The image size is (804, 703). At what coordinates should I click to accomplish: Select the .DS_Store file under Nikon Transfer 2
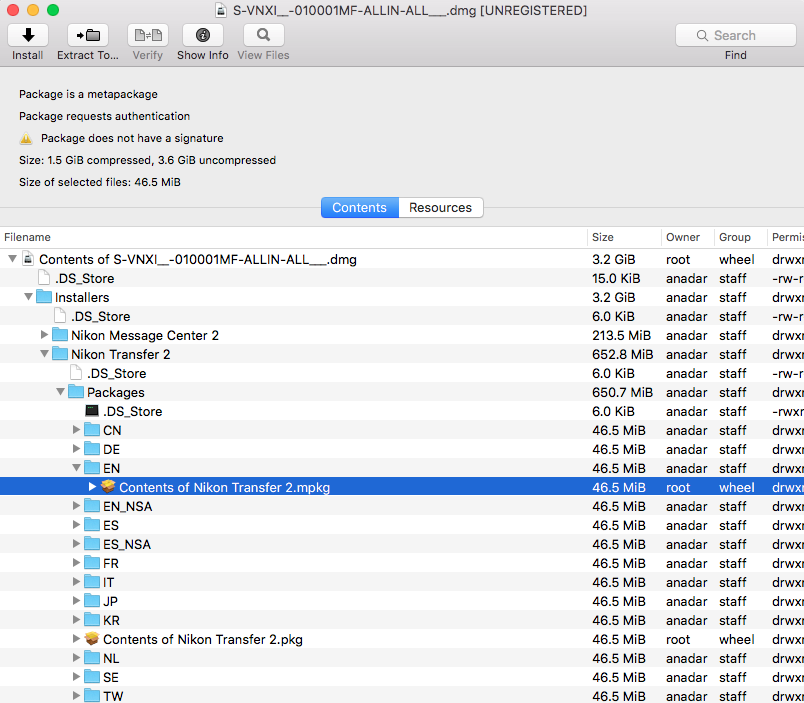click(402, 373)
